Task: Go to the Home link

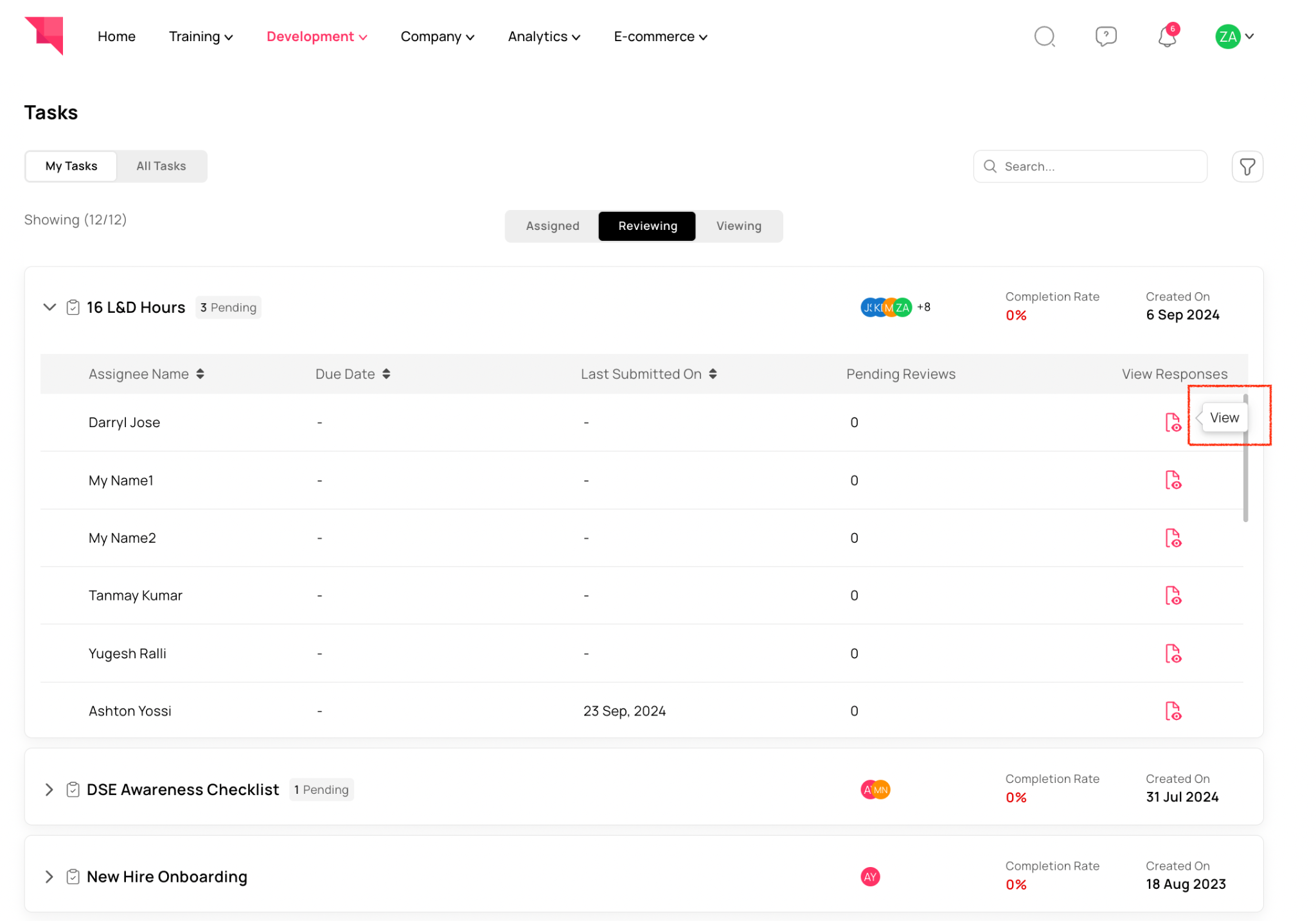Action: [x=116, y=37]
